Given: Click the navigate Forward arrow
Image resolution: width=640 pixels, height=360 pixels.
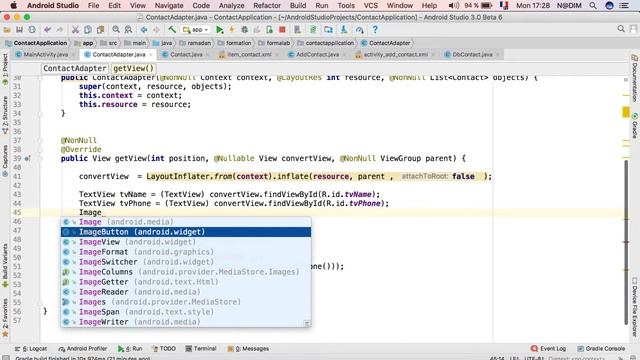Looking at the screenshot, I should point(156,30).
